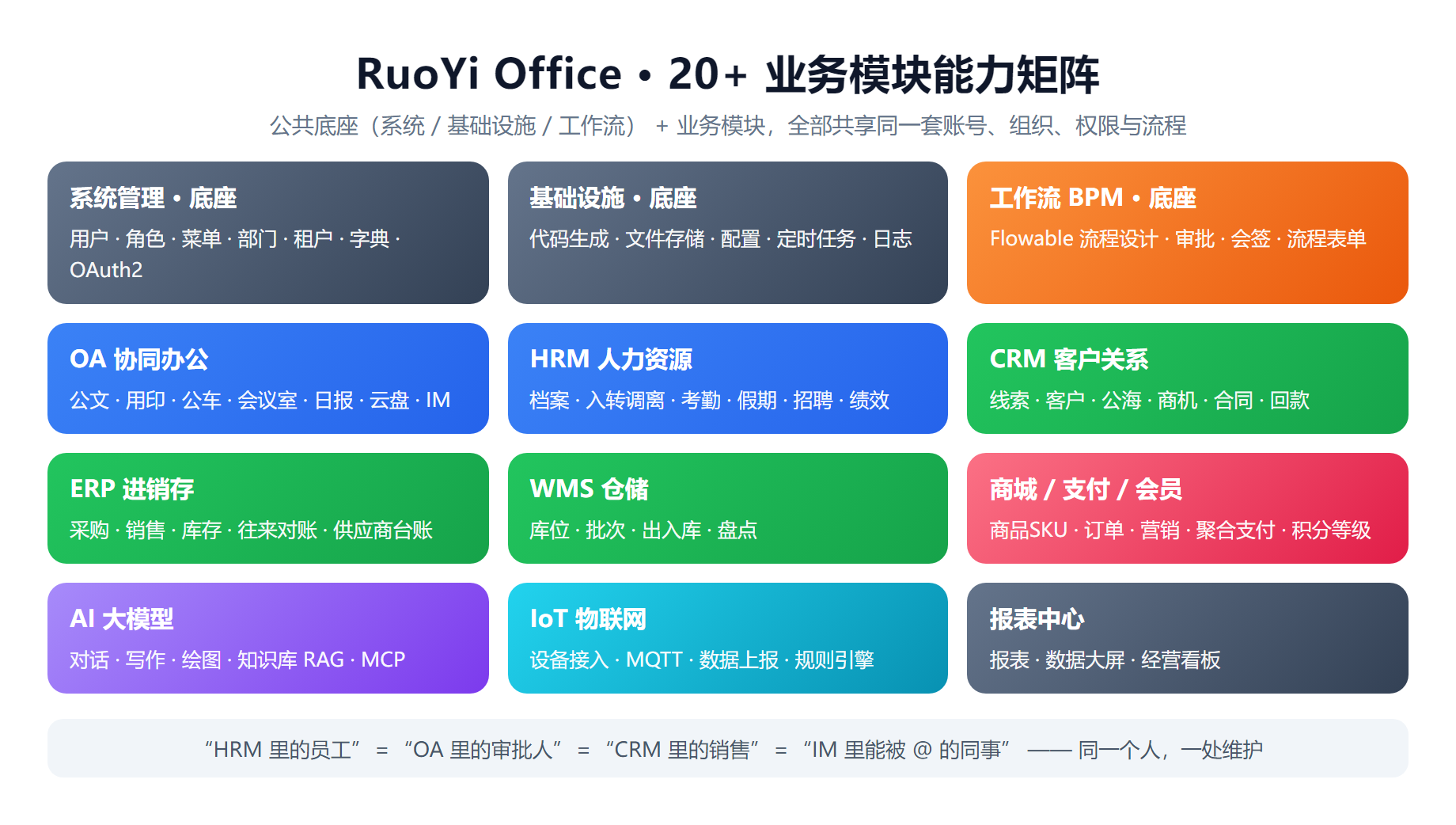
Task: Open the HRM 人力资源 card heading
Action: 611,359
